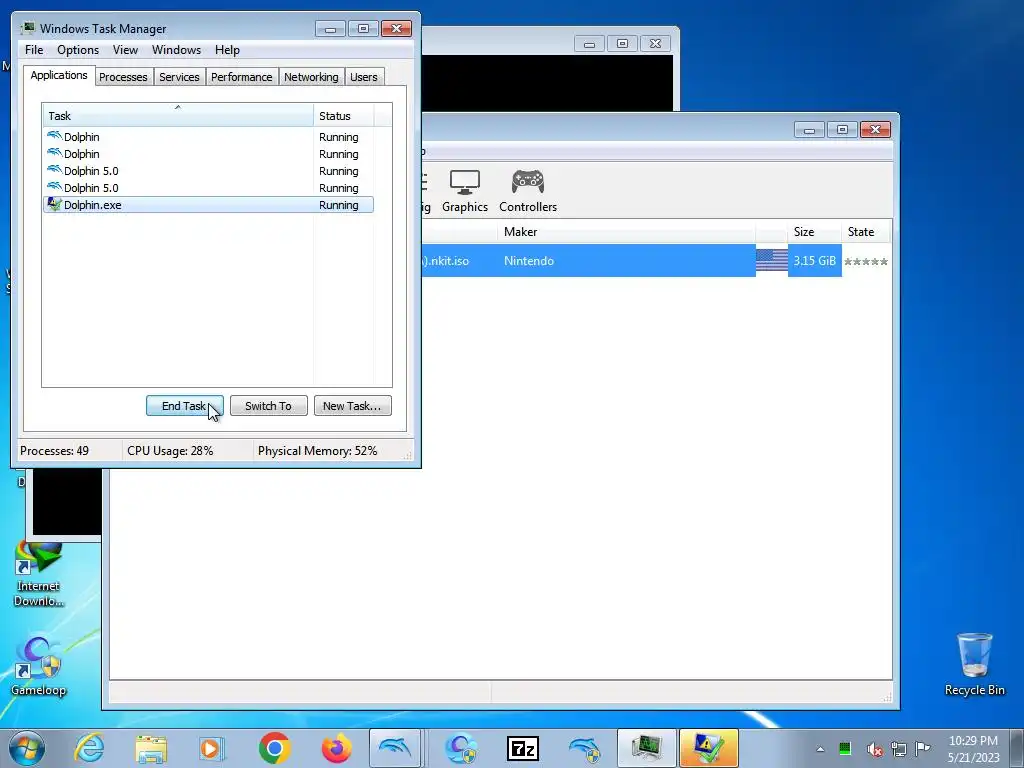Open Action Center flag tray icon
This screenshot has height=768, width=1024.
922,748
